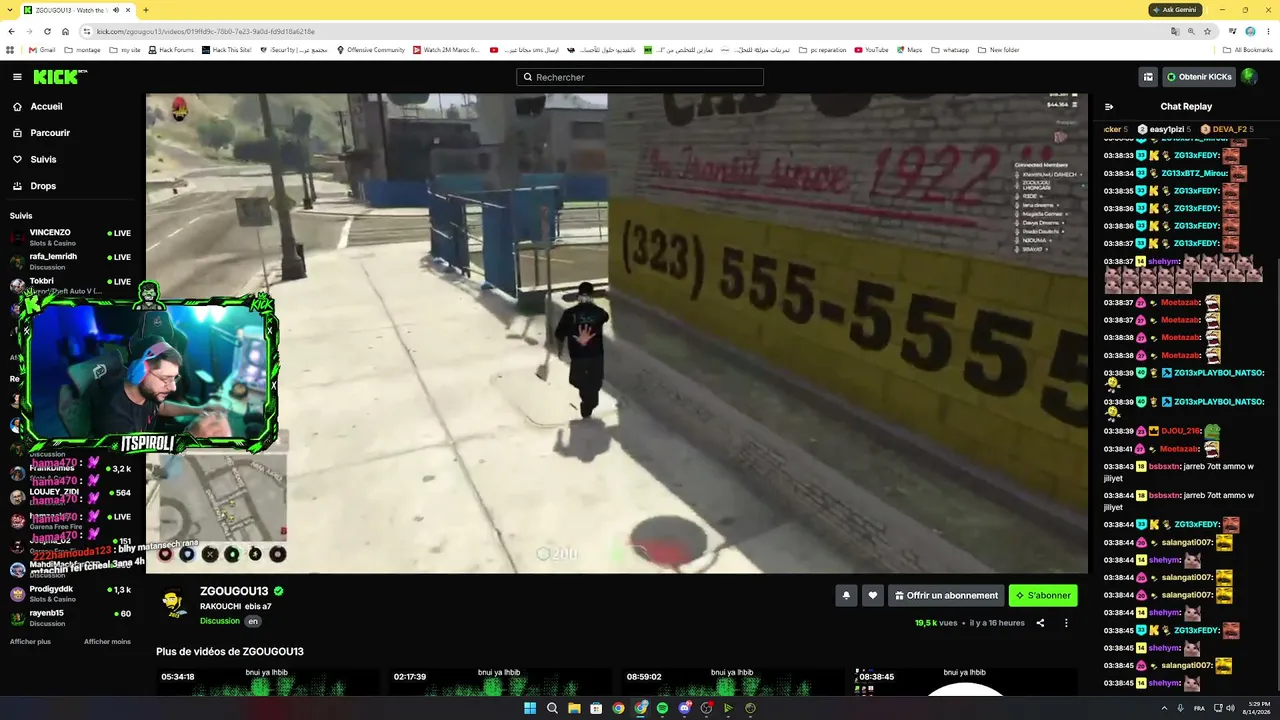This screenshot has height=720, width=1280.
Task: Toggle notifications bell for ZGOUGOU13
Action: coord(846,595)
